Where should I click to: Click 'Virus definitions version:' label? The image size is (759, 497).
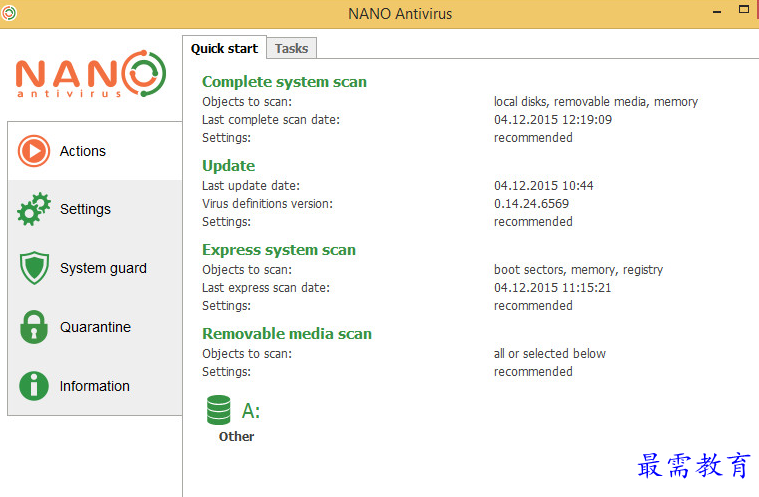tap(268, 203)
